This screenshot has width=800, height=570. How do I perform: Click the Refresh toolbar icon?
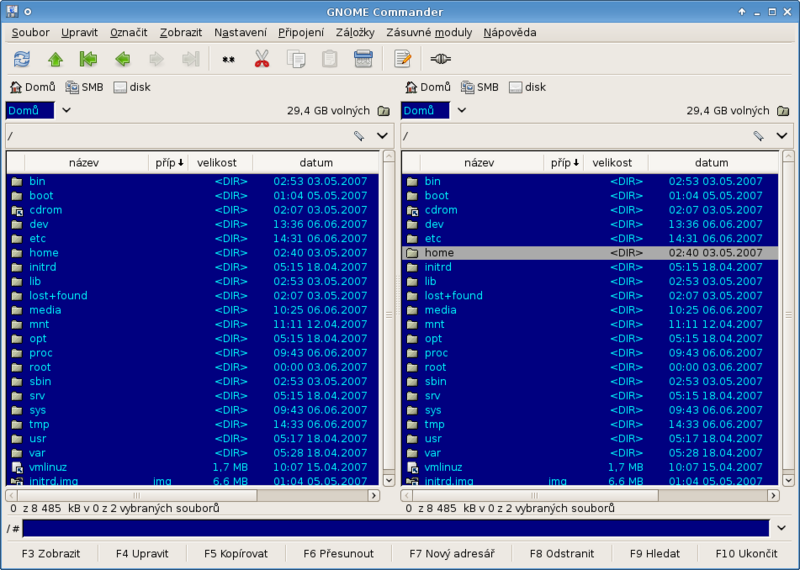[x=22, y=59]
